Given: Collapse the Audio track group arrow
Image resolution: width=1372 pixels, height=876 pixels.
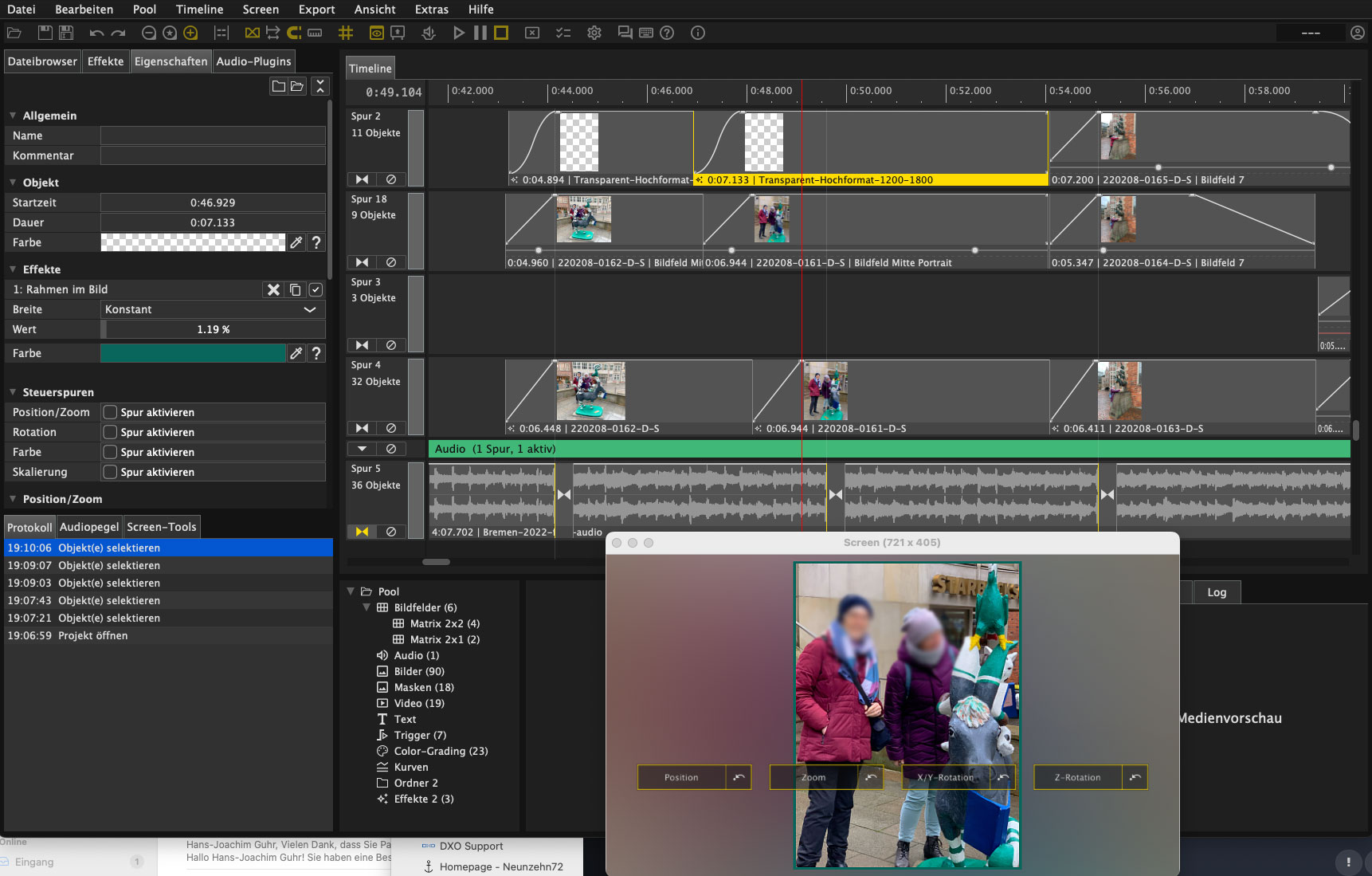Looking at the screenshot, I should click(x=362, y=449).
